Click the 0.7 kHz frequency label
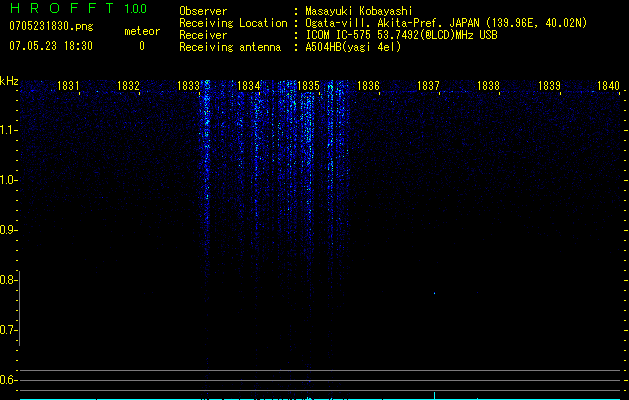 (8, 330)
